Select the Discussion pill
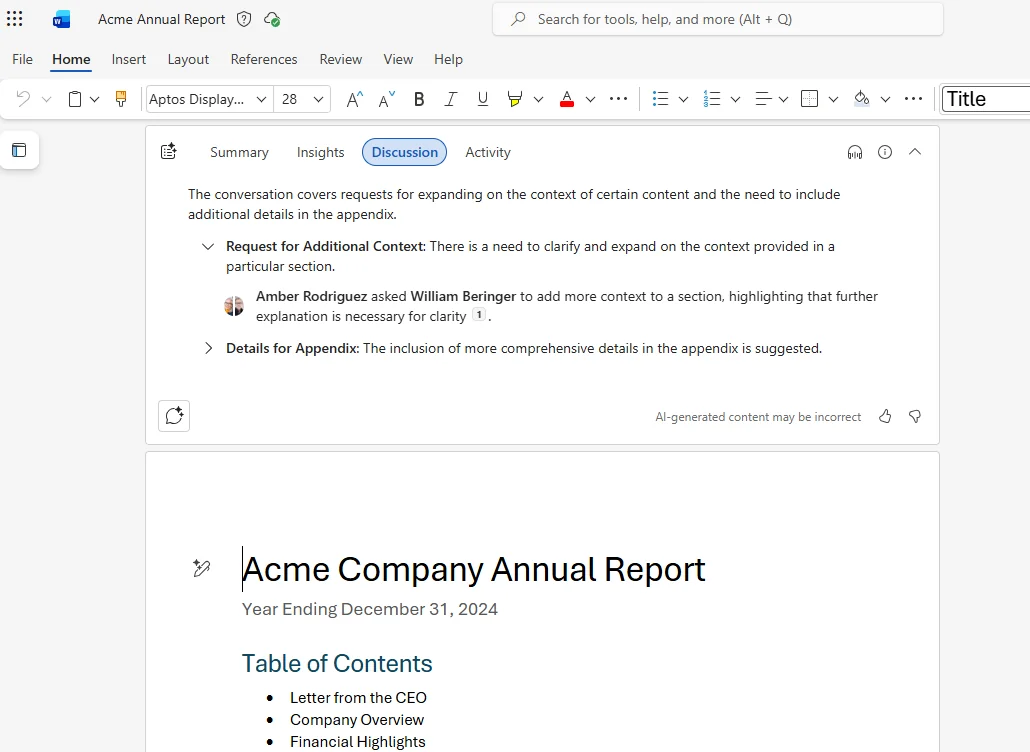Viewport: 1030px width, 752px height. point(405,152)
